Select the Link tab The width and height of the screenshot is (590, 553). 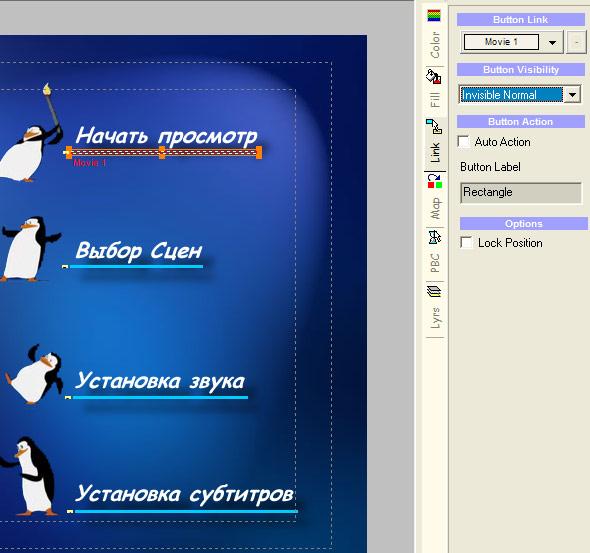[x=435, y=143]
